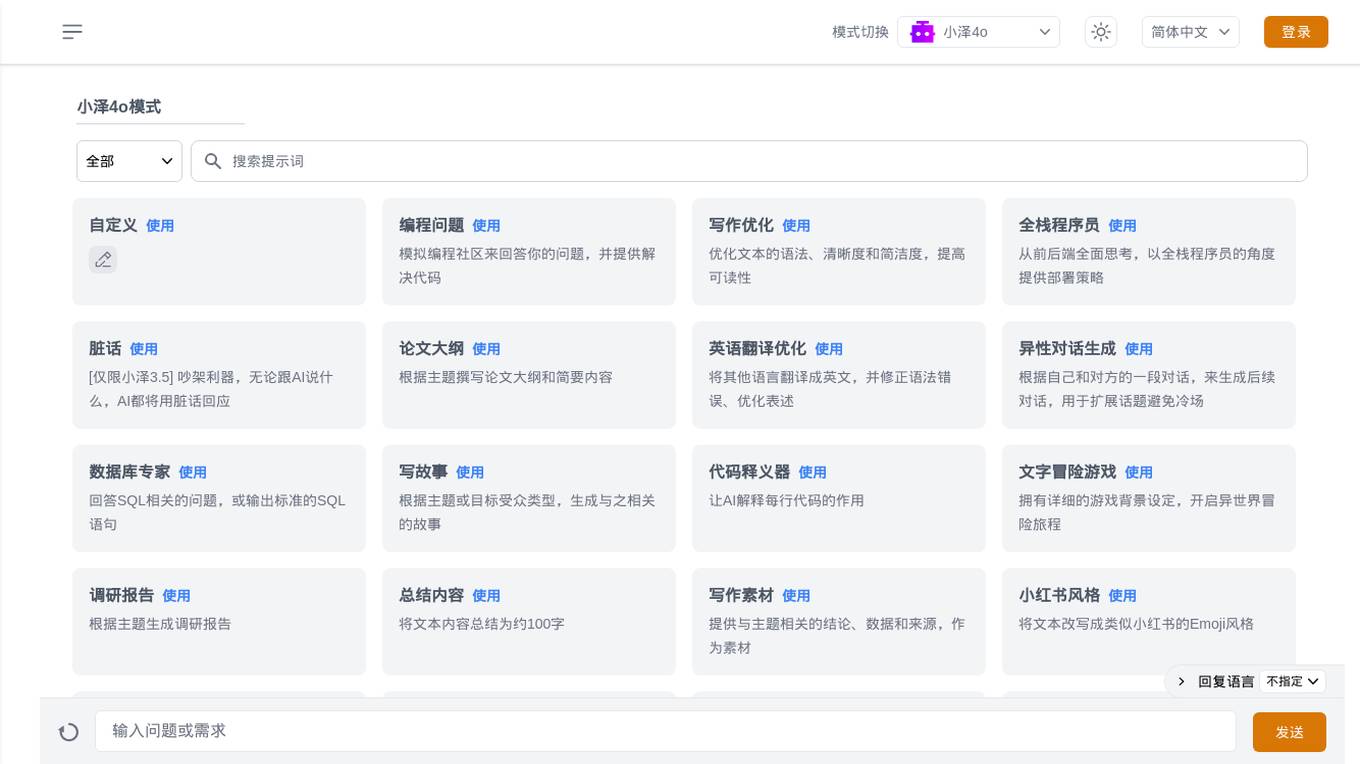
Task: Click the search magnifier icon
Action: click(213, 161)
